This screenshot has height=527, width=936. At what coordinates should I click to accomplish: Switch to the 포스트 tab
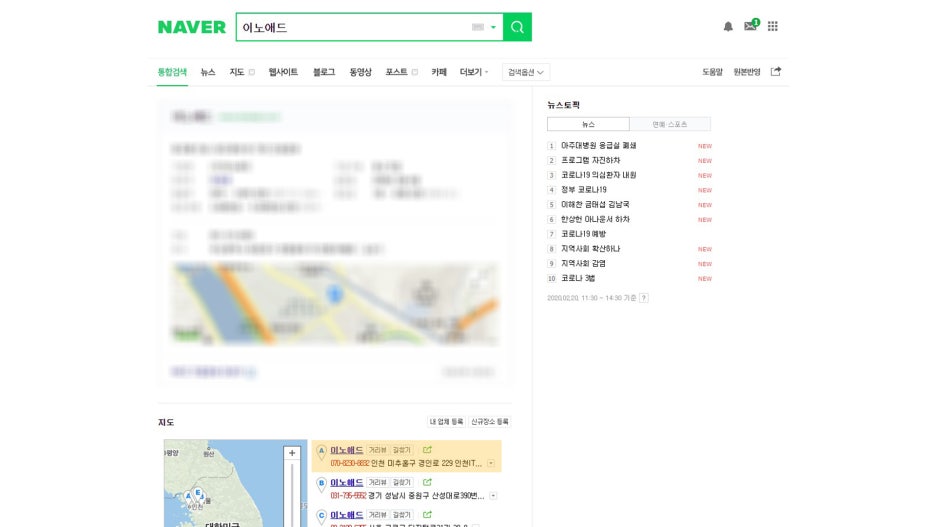coord(396,72)
